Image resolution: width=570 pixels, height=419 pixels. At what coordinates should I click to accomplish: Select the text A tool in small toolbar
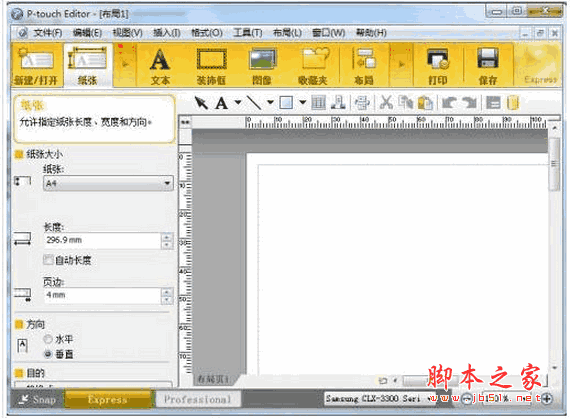[x=221, y=103]
